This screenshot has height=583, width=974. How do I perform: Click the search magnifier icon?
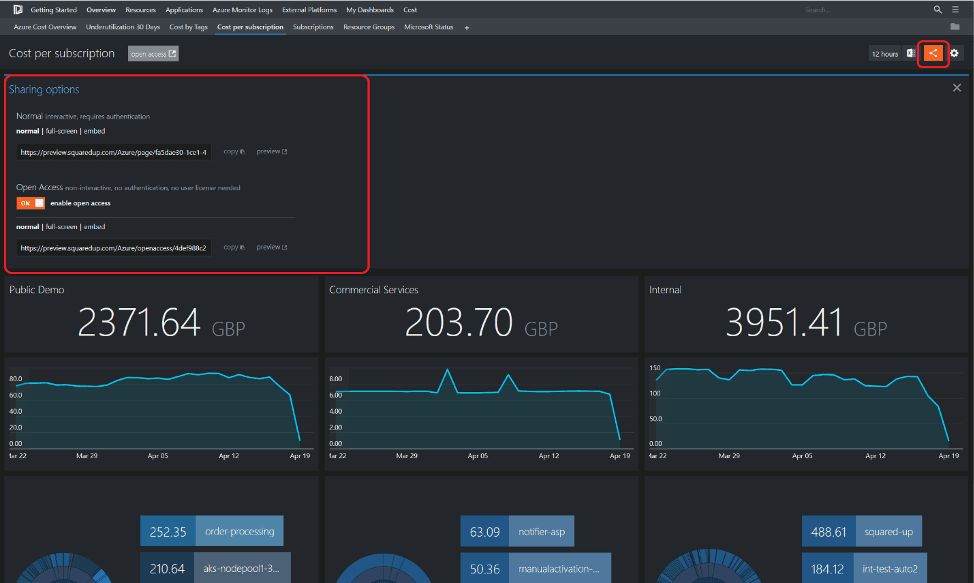point(937,9)
